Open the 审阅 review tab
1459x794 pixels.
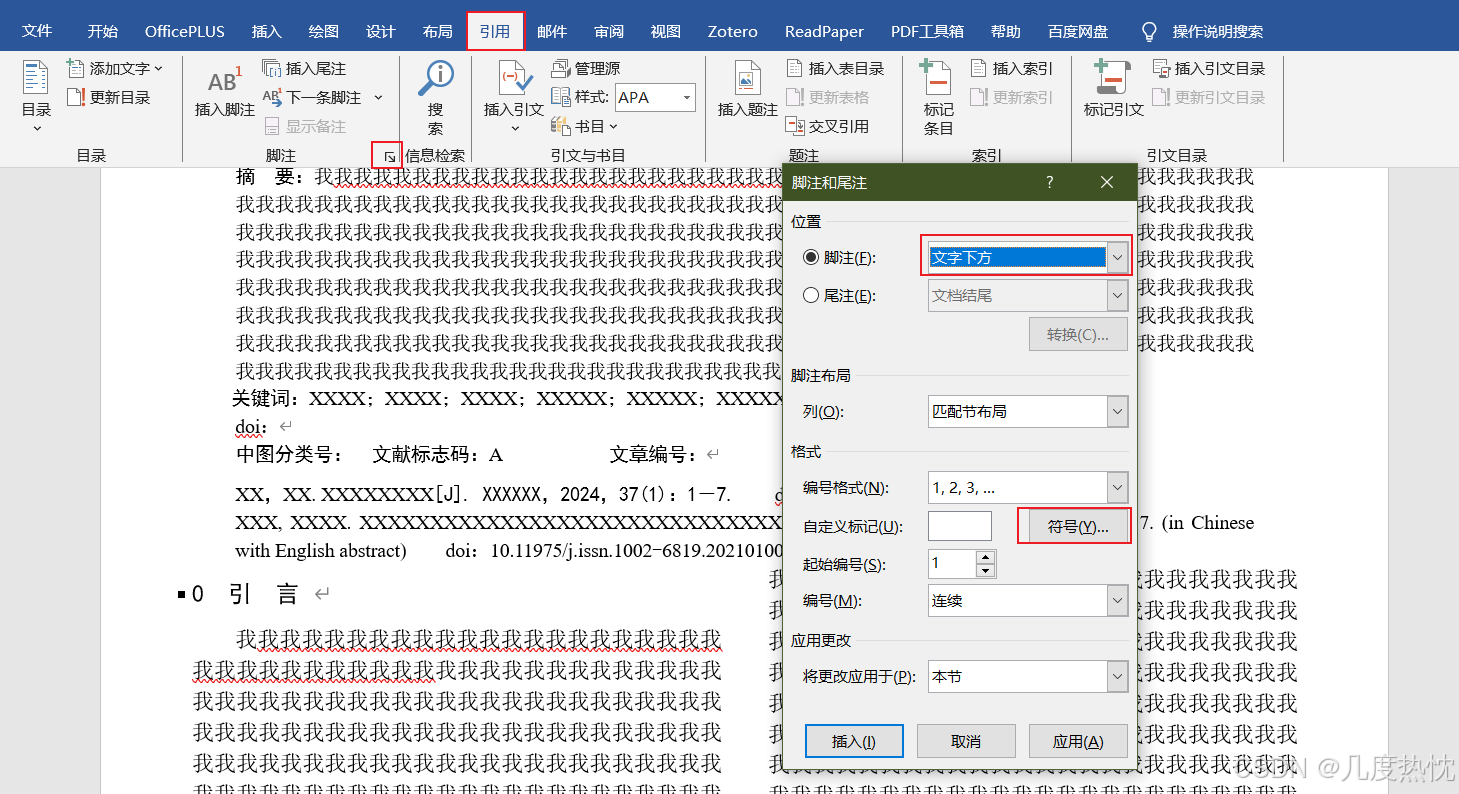[608, 31]
